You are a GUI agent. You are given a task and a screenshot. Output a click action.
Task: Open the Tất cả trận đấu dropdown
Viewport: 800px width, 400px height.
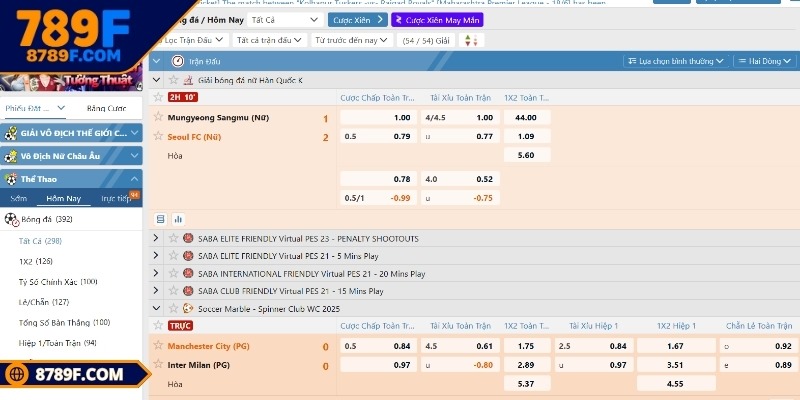pos(270,40)
